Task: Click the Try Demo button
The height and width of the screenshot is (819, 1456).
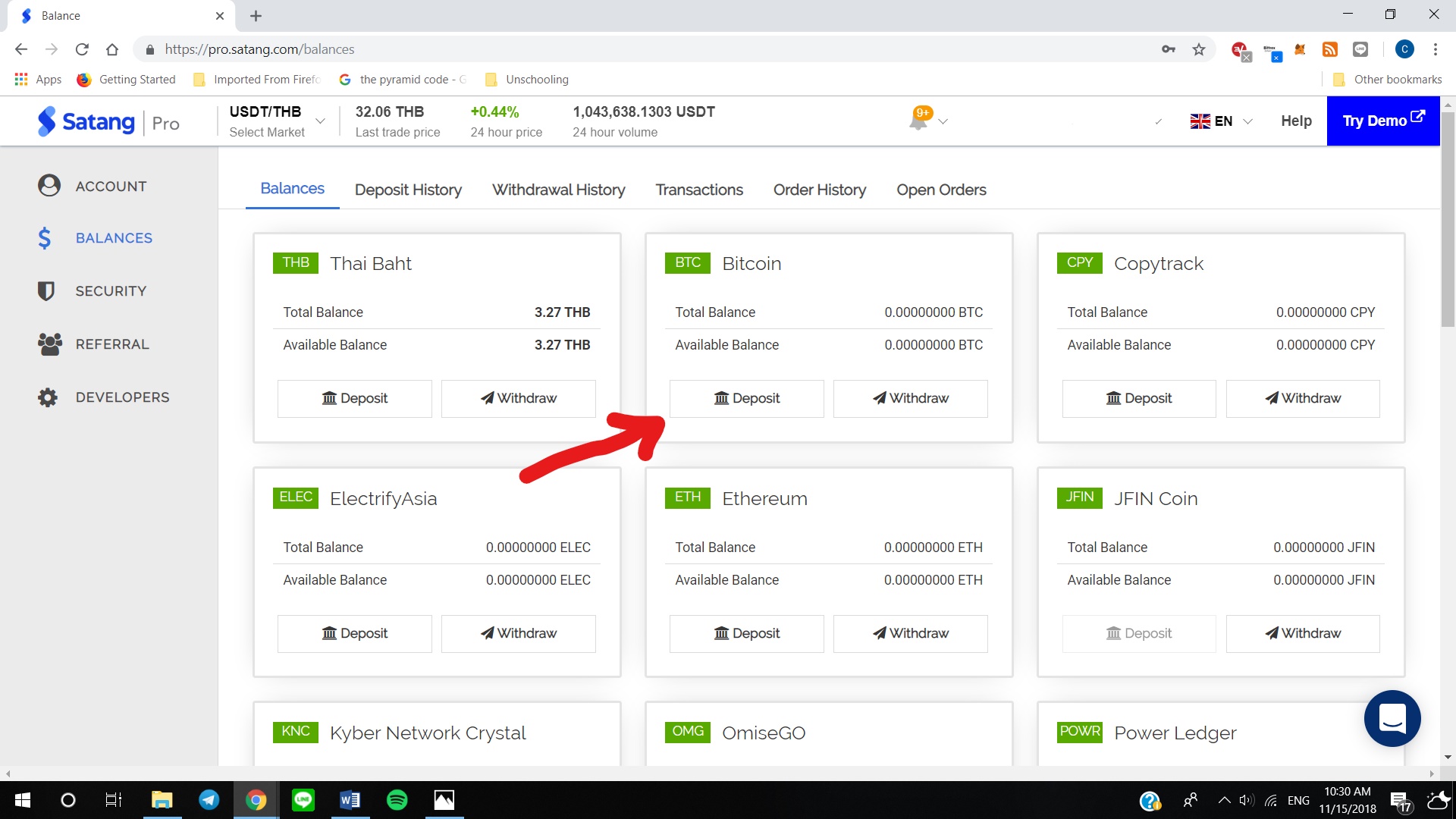Action: [x=1382, y=121]
